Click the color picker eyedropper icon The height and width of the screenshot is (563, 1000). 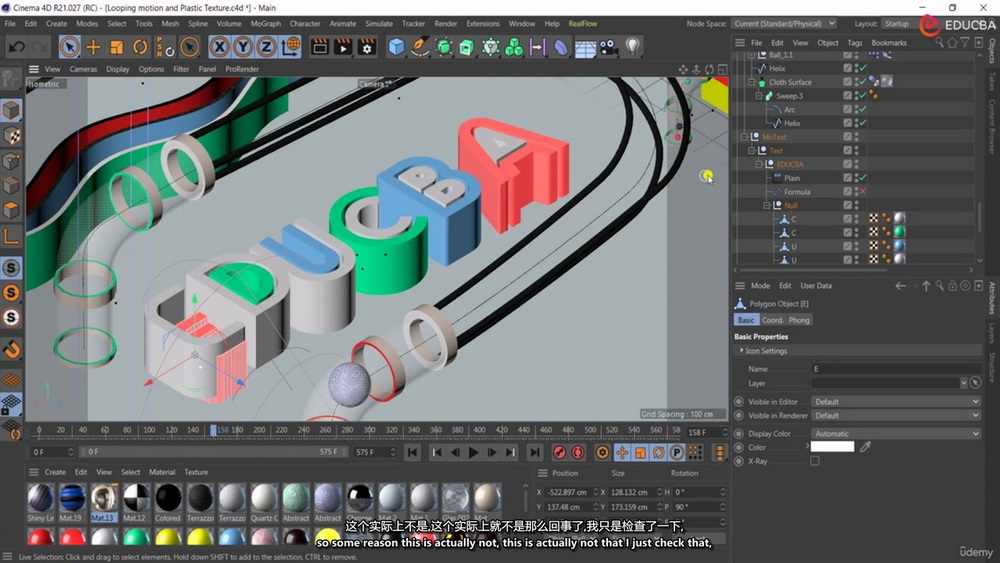tap(865, 447)
